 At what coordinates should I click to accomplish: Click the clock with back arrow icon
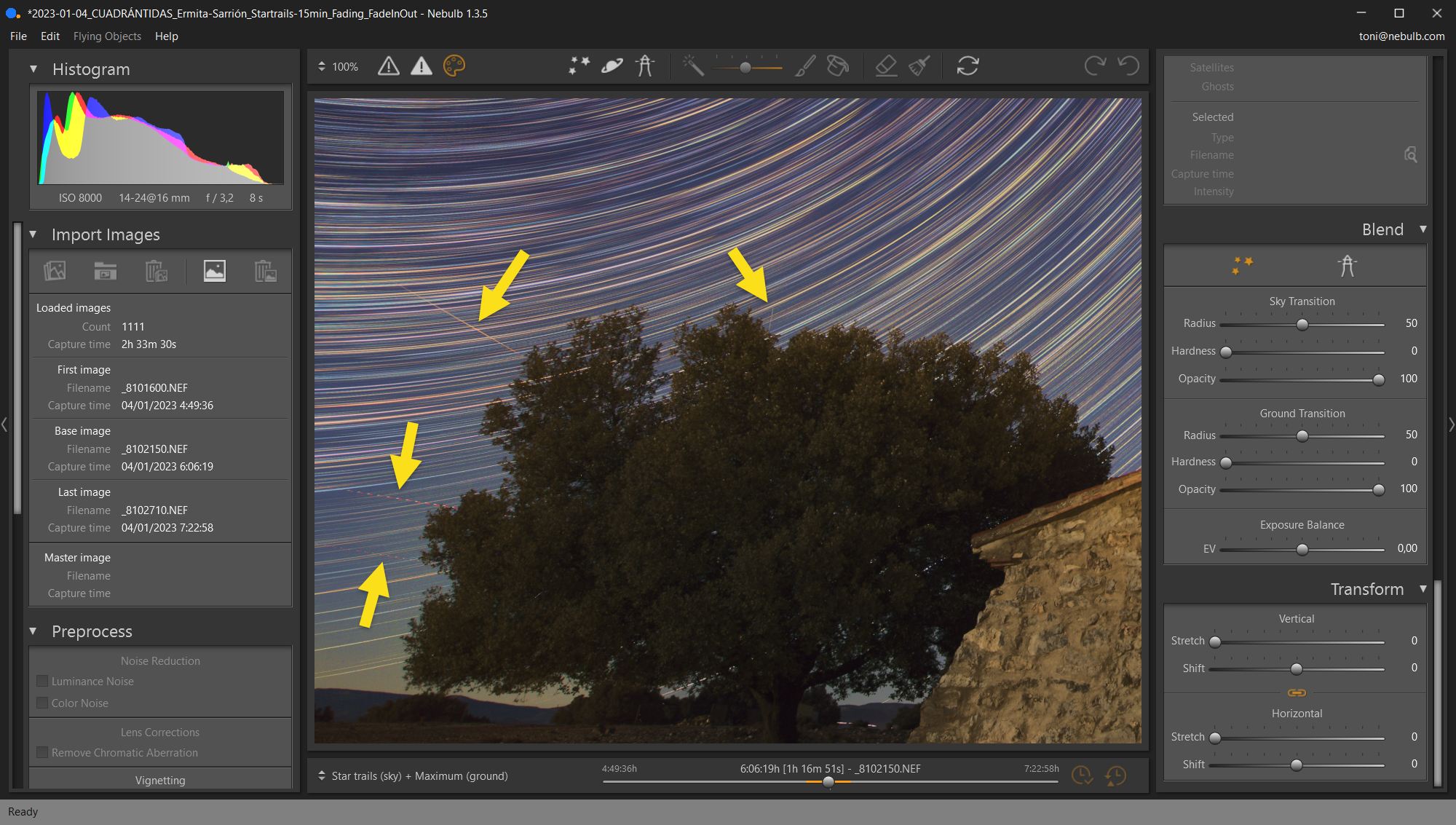pos(1115,775)
